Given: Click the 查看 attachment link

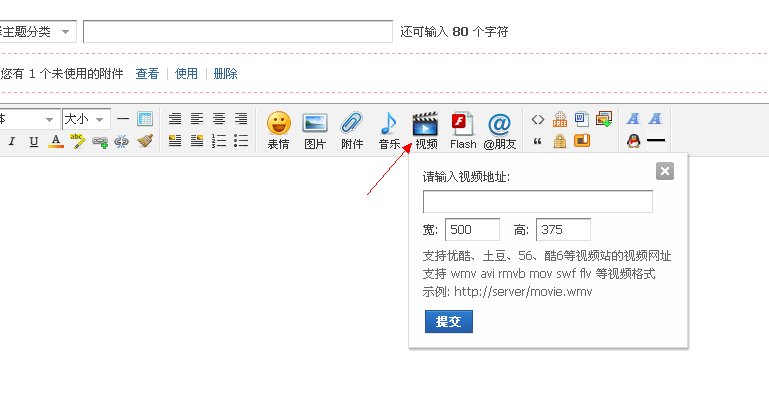Looking at the screenshot, I should tap(147, 74).
